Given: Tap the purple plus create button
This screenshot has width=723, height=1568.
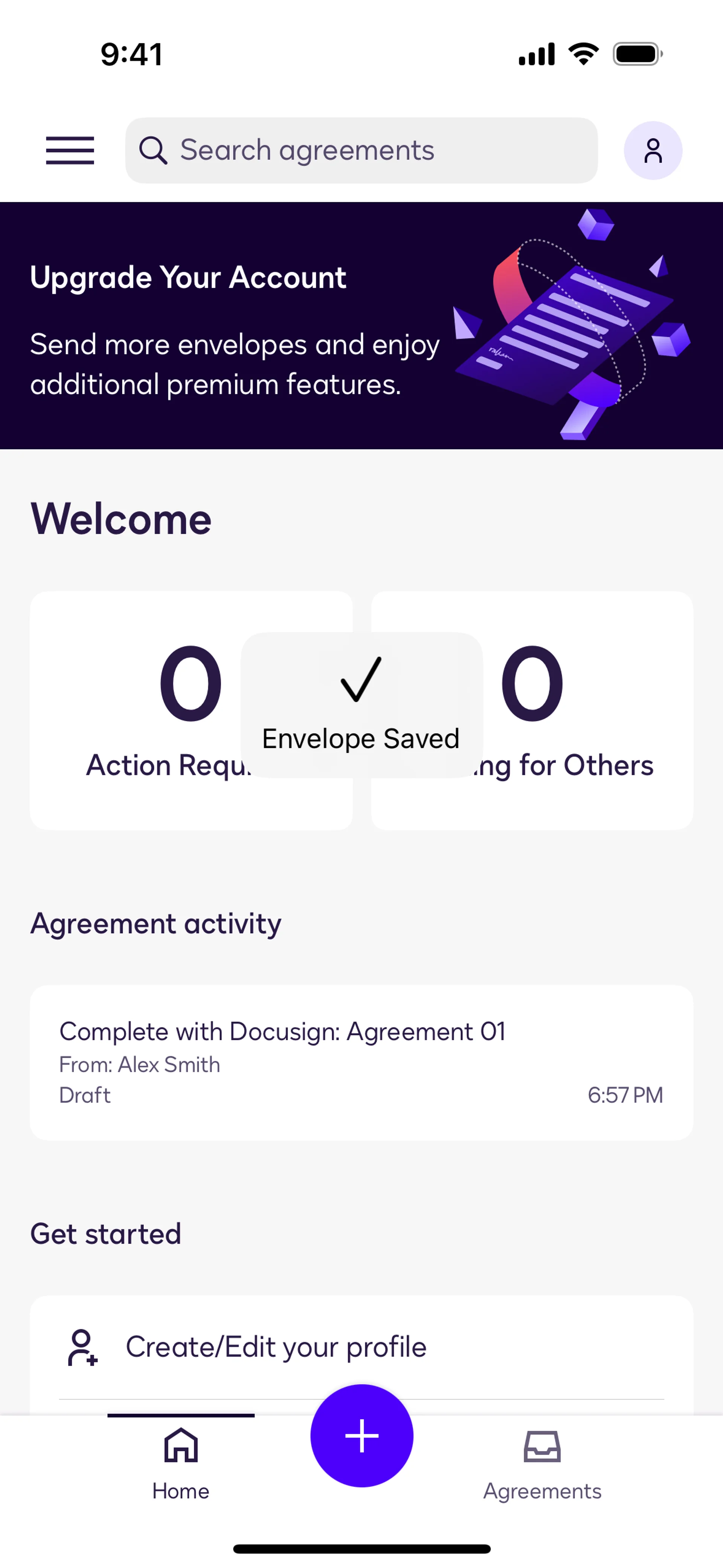Looking at the screenshot, I should [x=361, y=1435].
